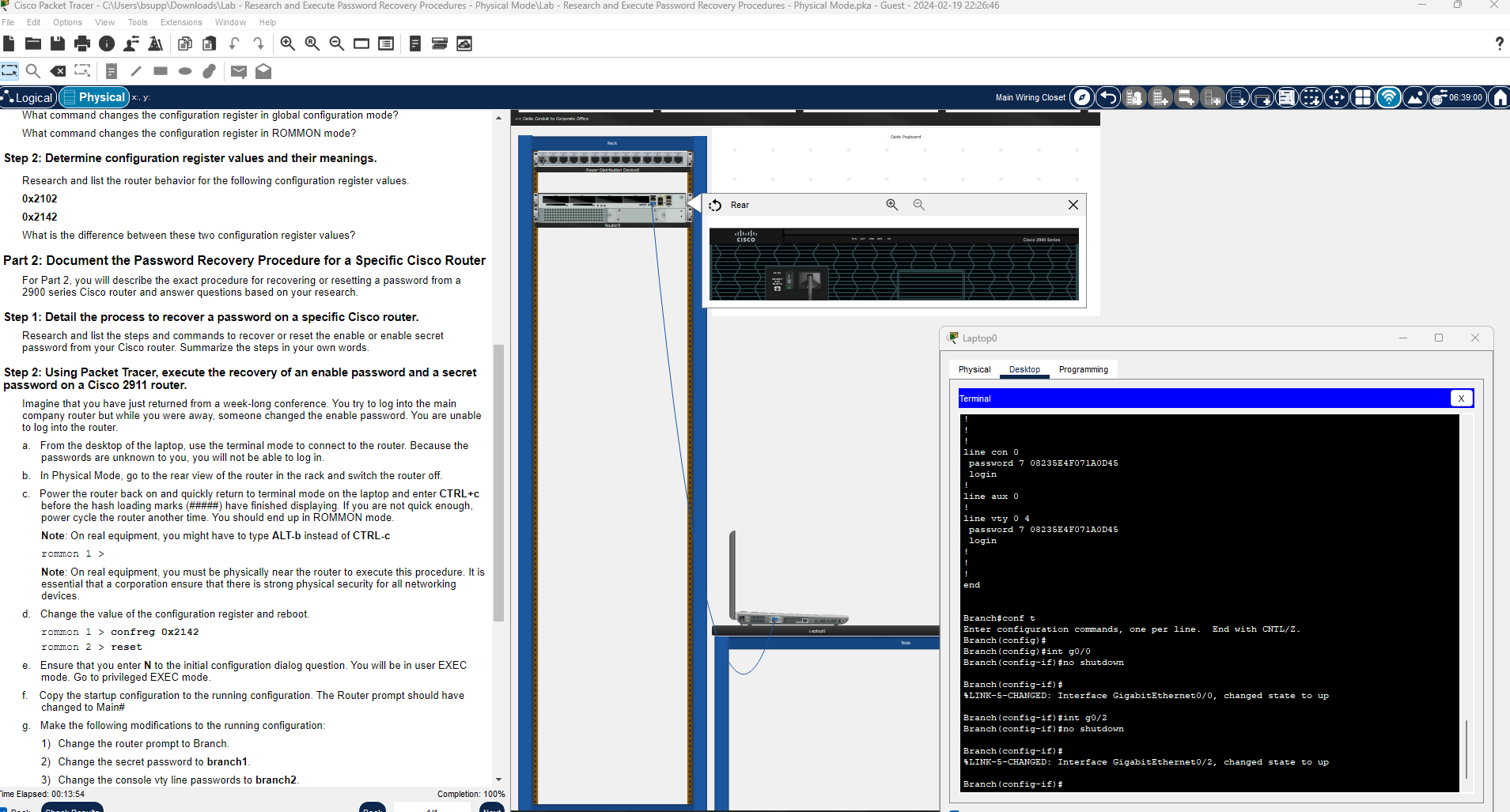Go back one level with arrow button
The height and width of the screenshot is (812, 1510).
click(x=1108, y=97)
